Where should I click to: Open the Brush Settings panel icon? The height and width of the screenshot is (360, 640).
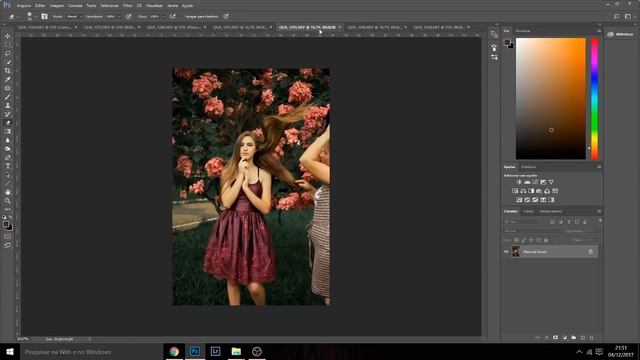click(x=44, y=16)
